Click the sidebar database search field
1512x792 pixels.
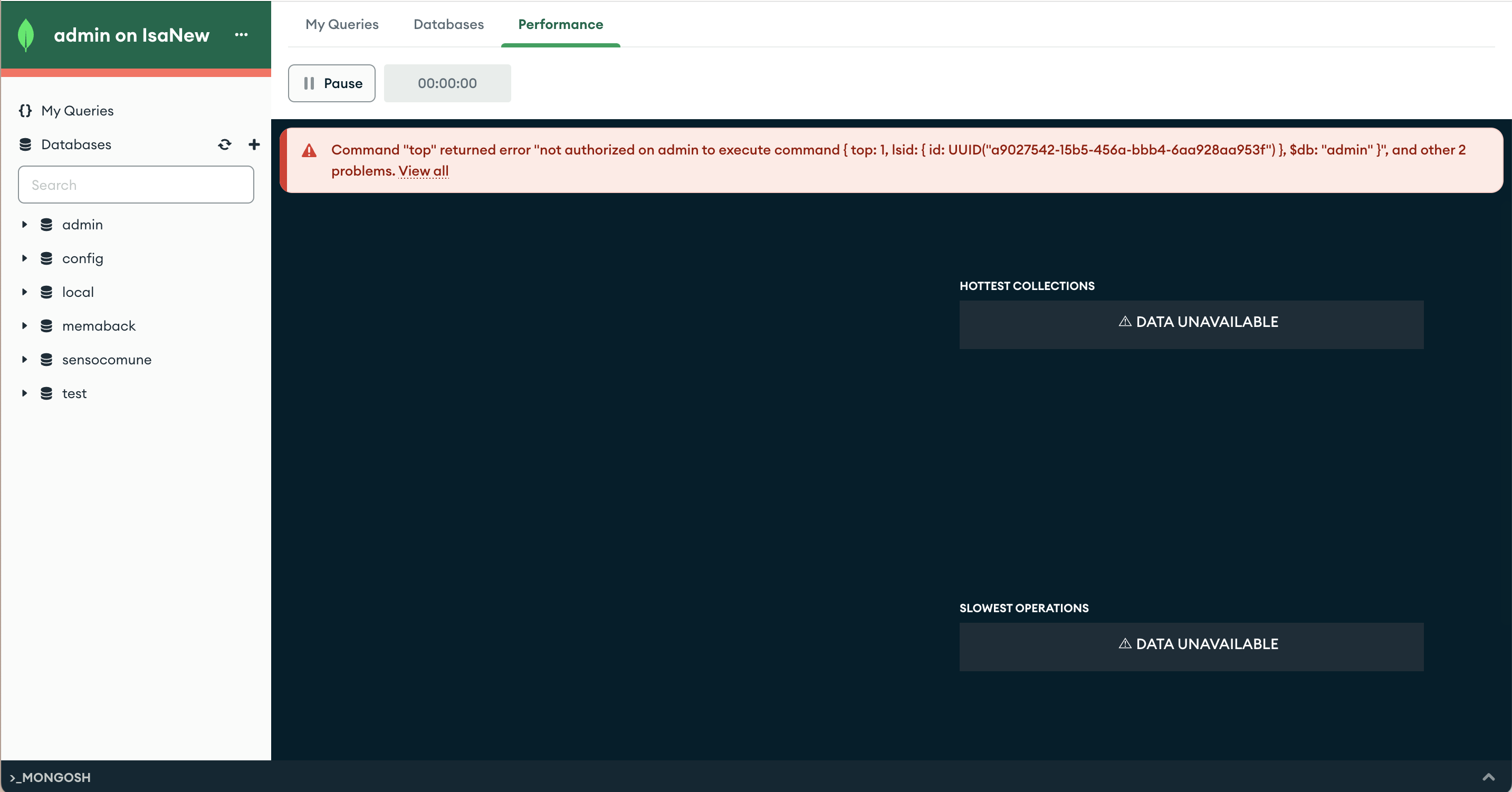(136, 185)
